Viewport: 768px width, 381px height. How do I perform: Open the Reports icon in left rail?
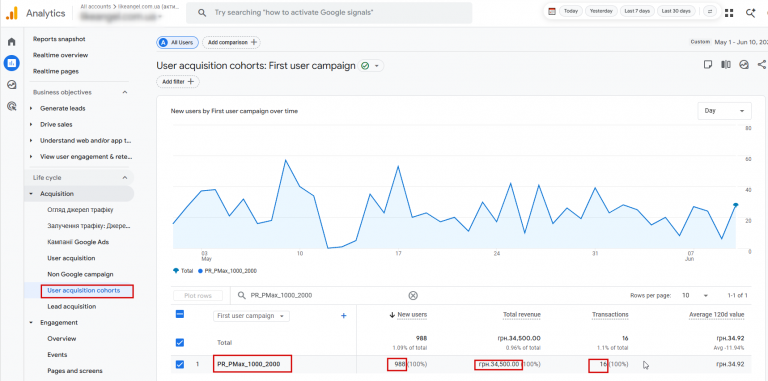[11, 63]
